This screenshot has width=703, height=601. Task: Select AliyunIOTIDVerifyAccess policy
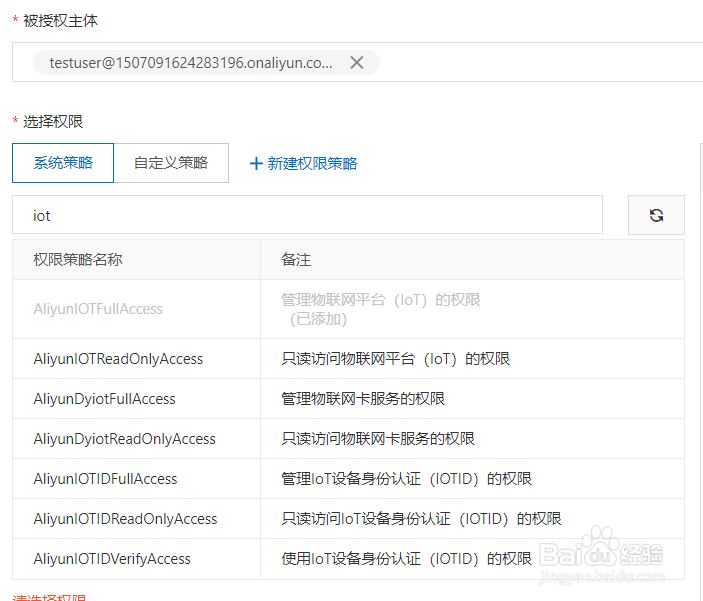point(112,558)
